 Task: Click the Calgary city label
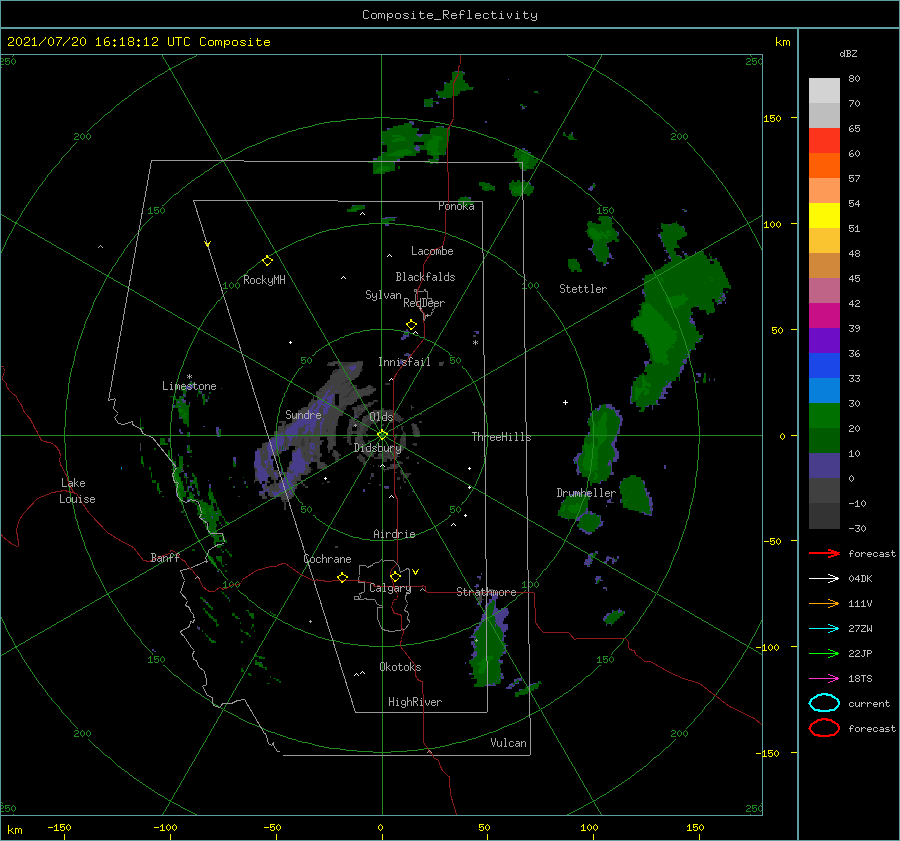coord(390,588)
